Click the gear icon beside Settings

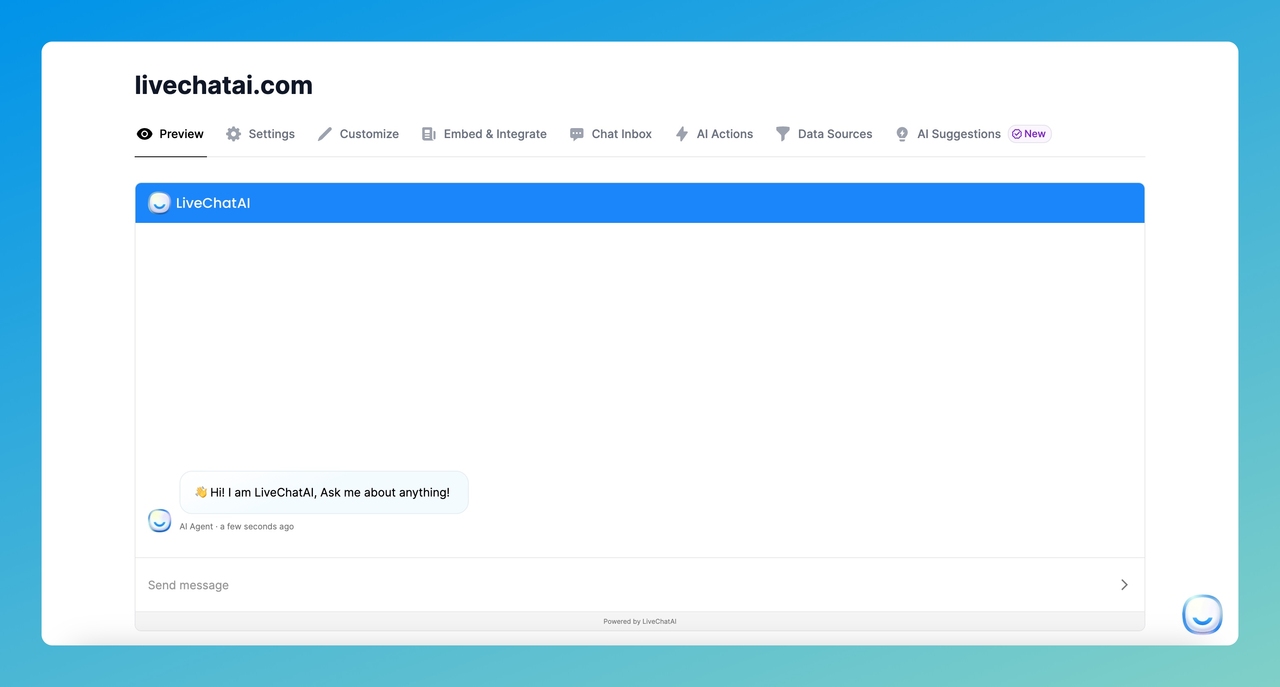[233, 134]
